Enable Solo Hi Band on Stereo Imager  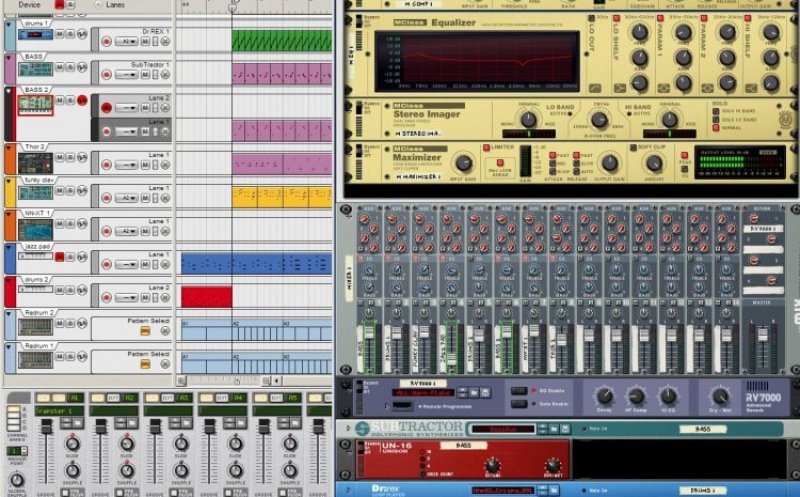click(x=716, y=111)
